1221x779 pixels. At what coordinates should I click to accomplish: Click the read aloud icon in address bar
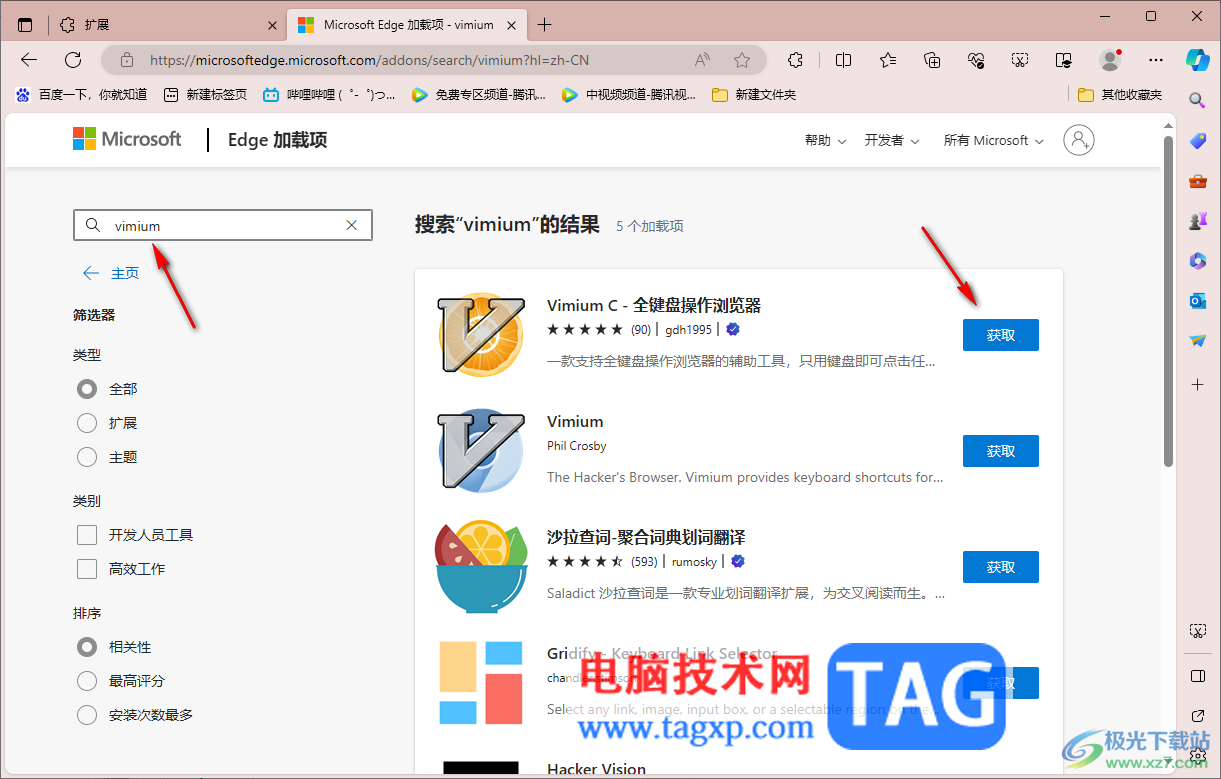(702, 60)
